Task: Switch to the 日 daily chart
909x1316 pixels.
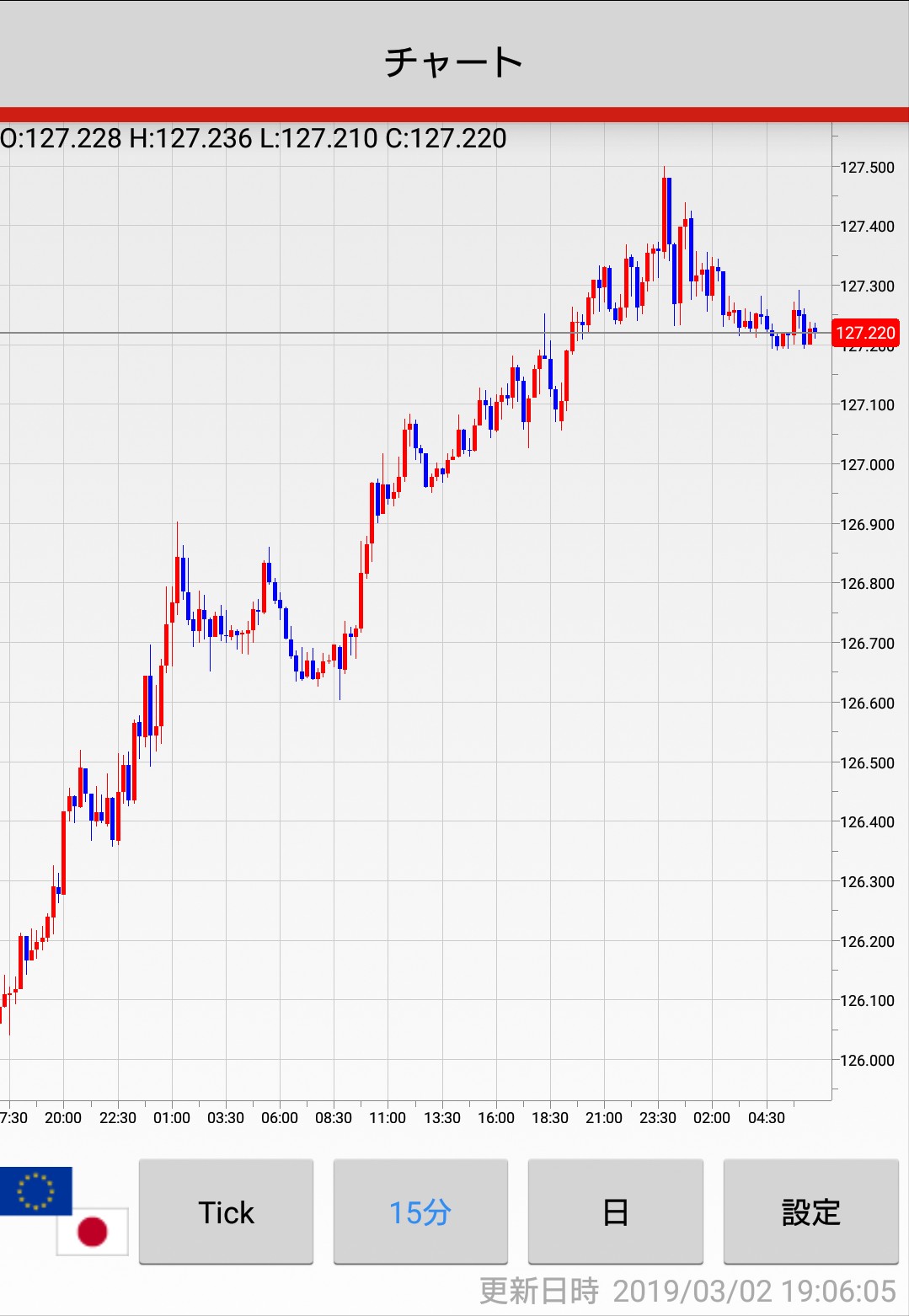Action: (615, 1212)
